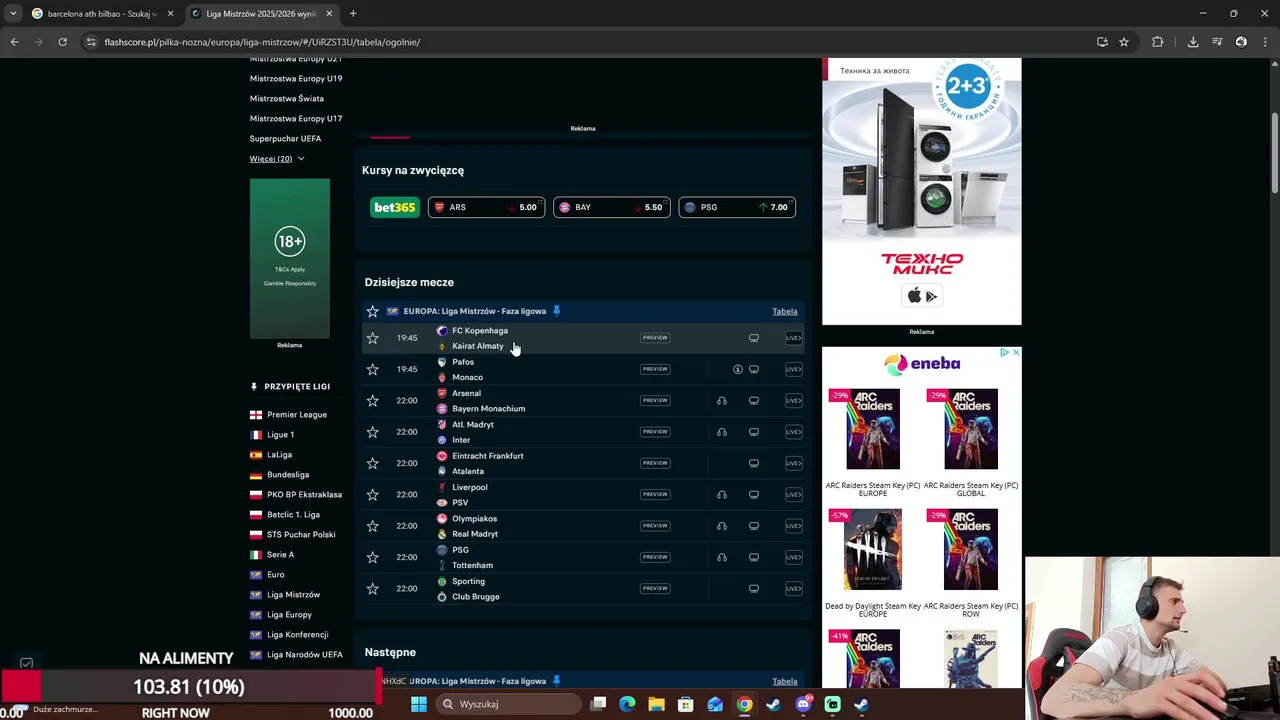Open Discord from taskbar
The image size is (1280, 720).
[x=803, y=704]
